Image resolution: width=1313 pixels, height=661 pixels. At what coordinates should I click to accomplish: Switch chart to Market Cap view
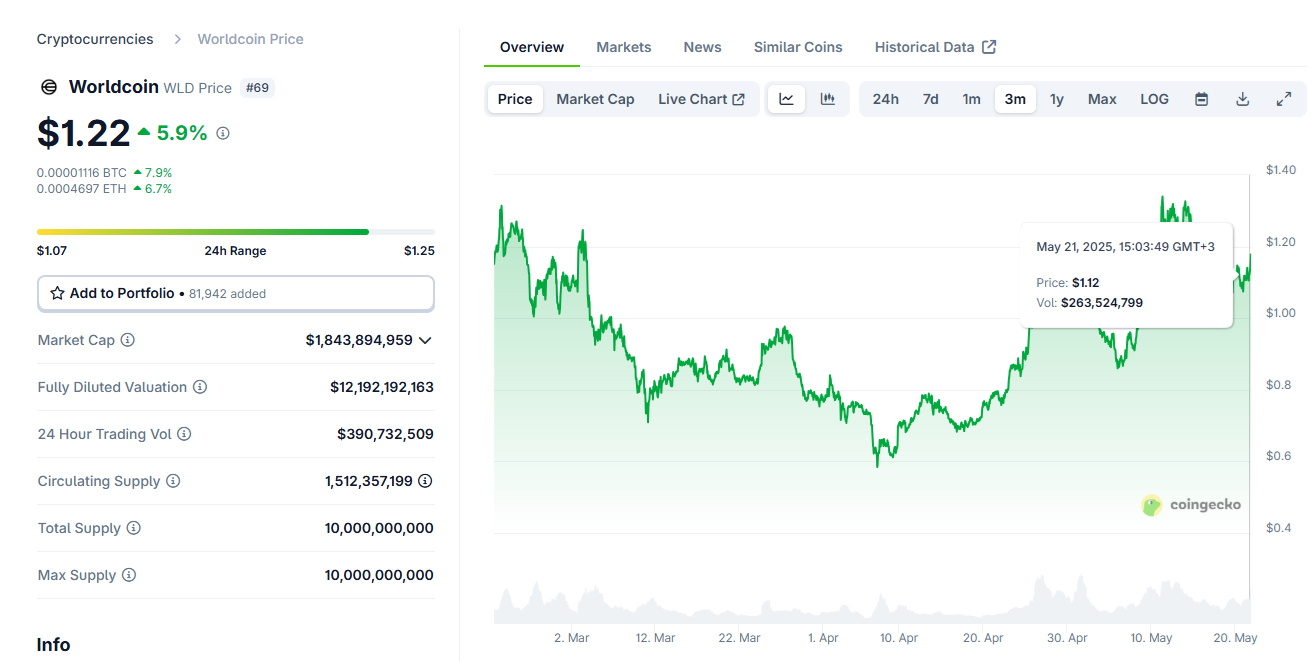point(595,99)
